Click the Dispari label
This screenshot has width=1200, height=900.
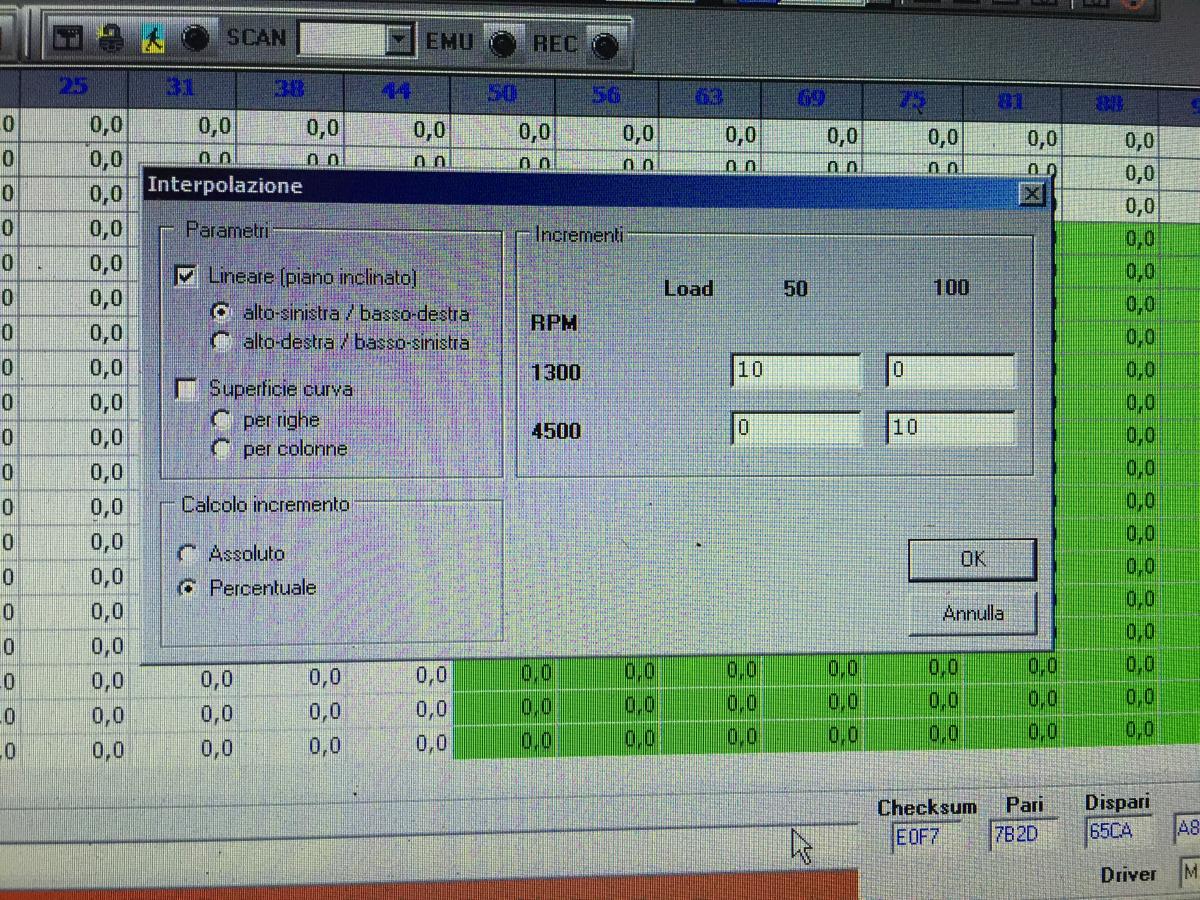[x=1117, y=802]
